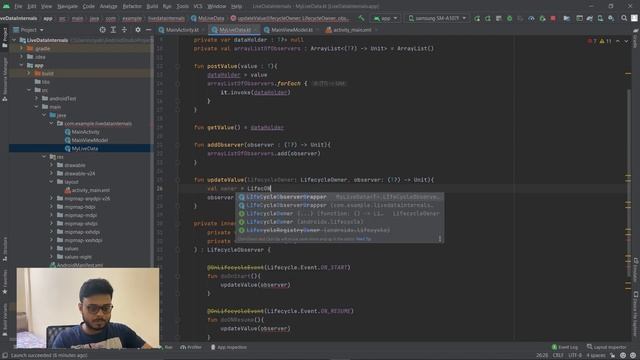Click the red Stop button in toolbar
The height and width of the screenshot is (360, 640).
click(x=553, y=18)
